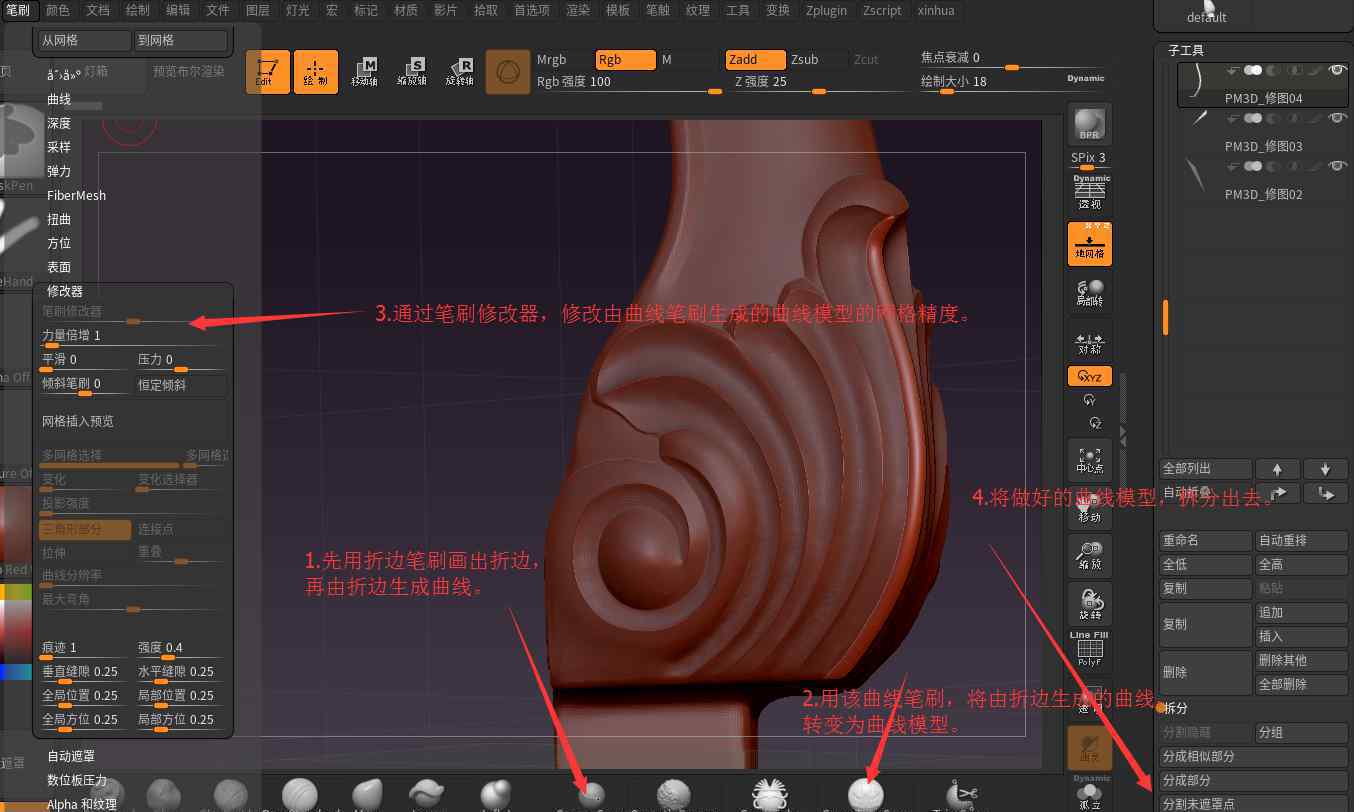Expand the 深度 (Depth) brush section
1354x812 pixels.
click(59, 123)
